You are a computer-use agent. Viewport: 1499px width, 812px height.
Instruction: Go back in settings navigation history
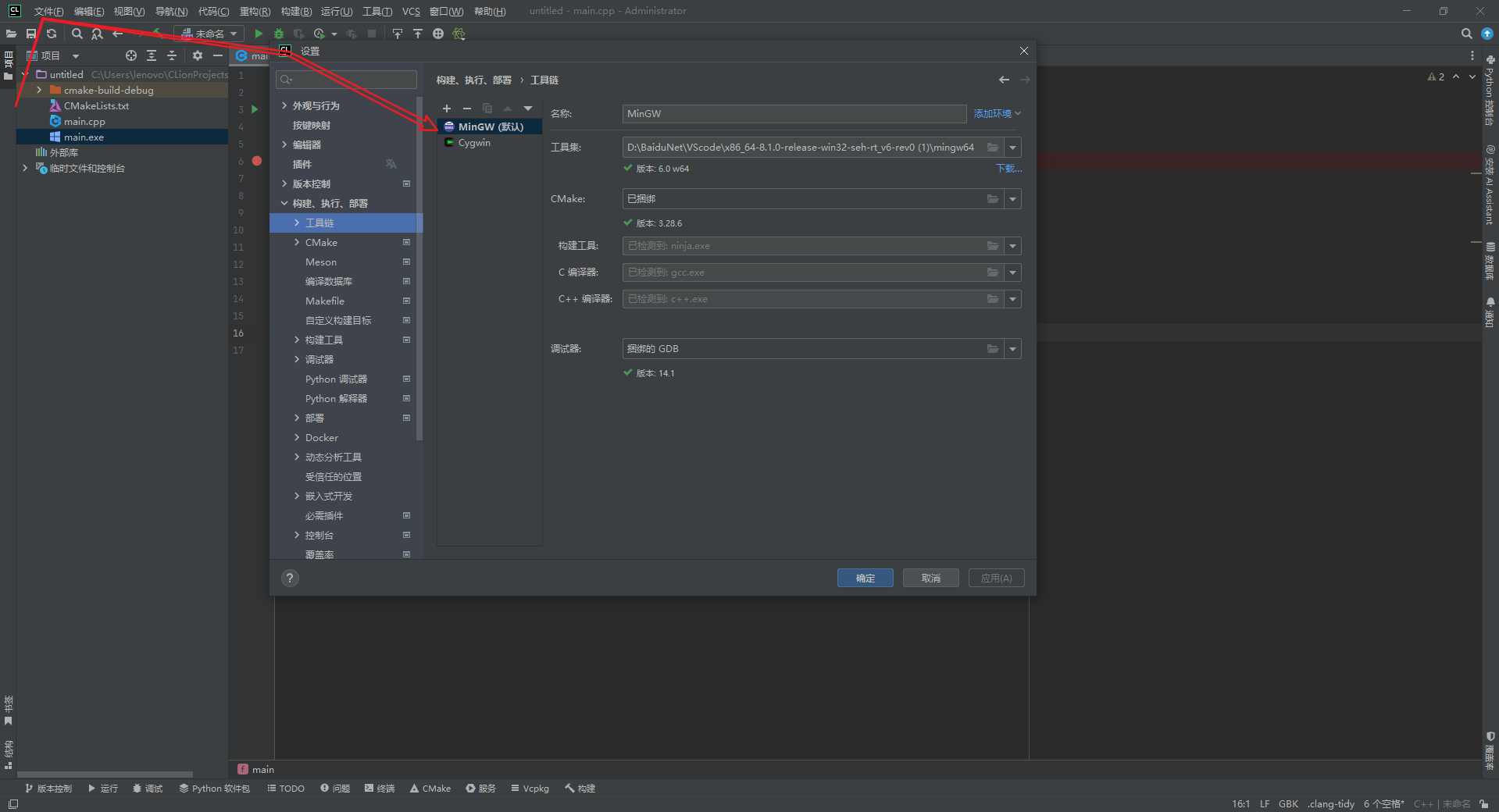[1004, 80]
